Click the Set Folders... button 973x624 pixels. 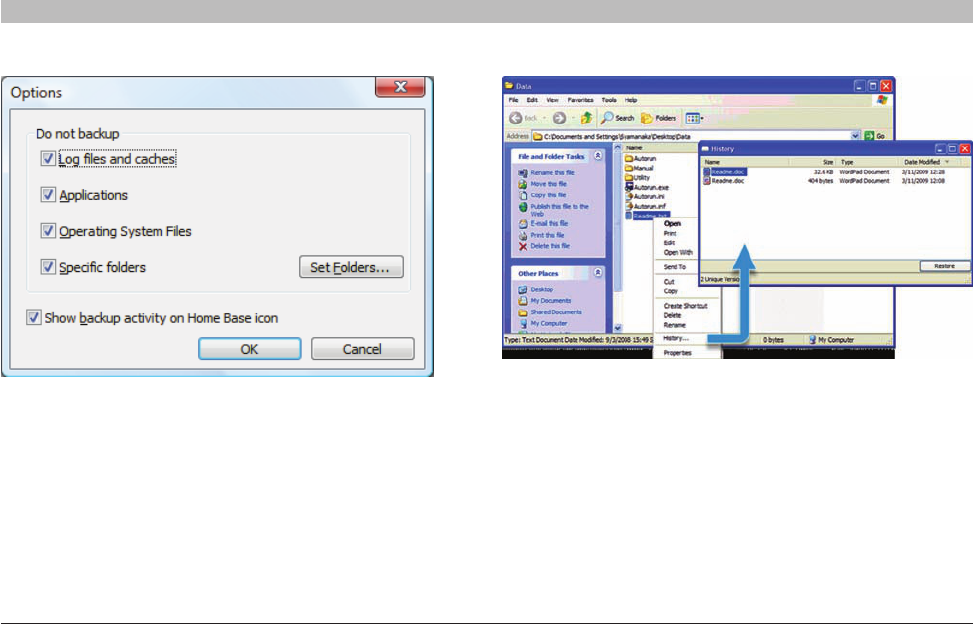[x=351, y=267]
